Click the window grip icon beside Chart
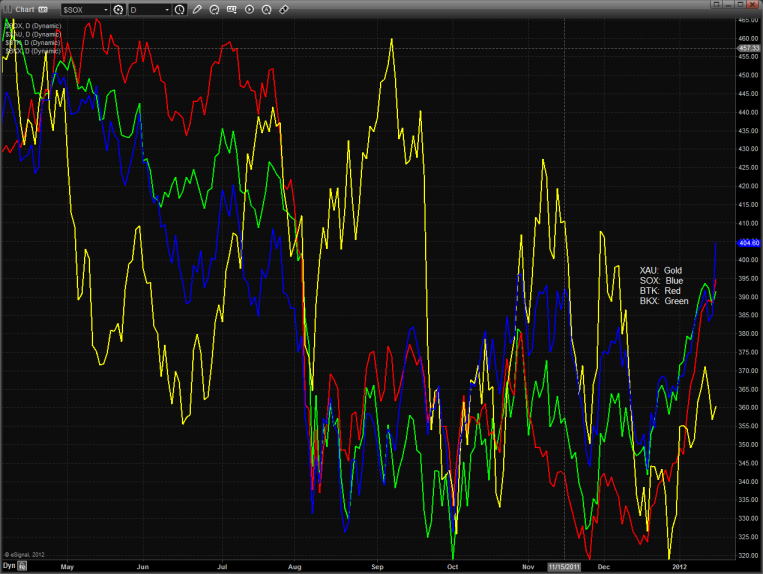The image size is (763, 574). [x=8, y=9]
